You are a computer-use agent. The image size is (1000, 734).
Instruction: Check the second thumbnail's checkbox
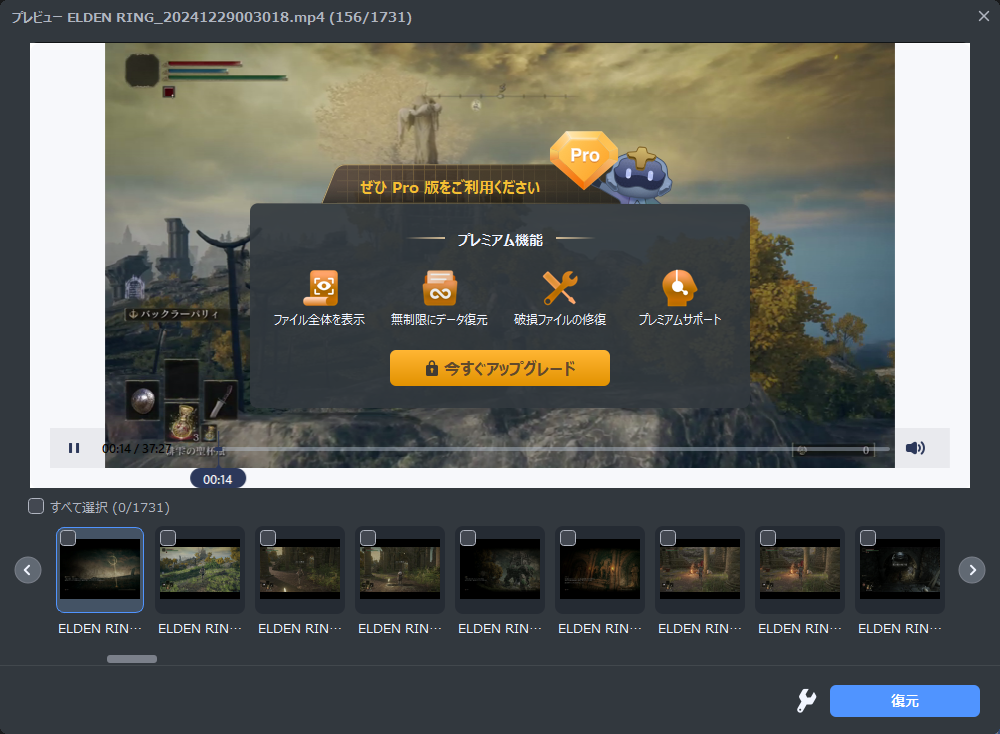point(168,538)
